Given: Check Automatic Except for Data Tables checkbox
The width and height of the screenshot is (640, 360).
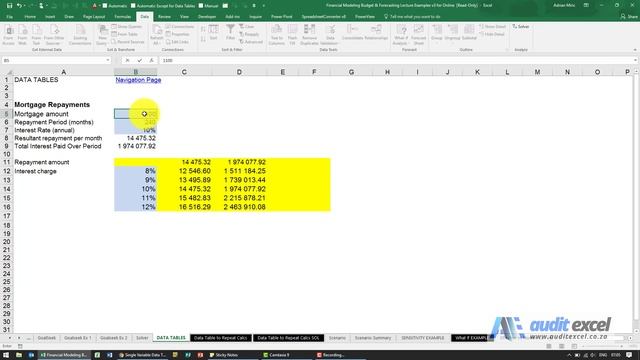Looking at the screenshot, I should coord(133,6).
